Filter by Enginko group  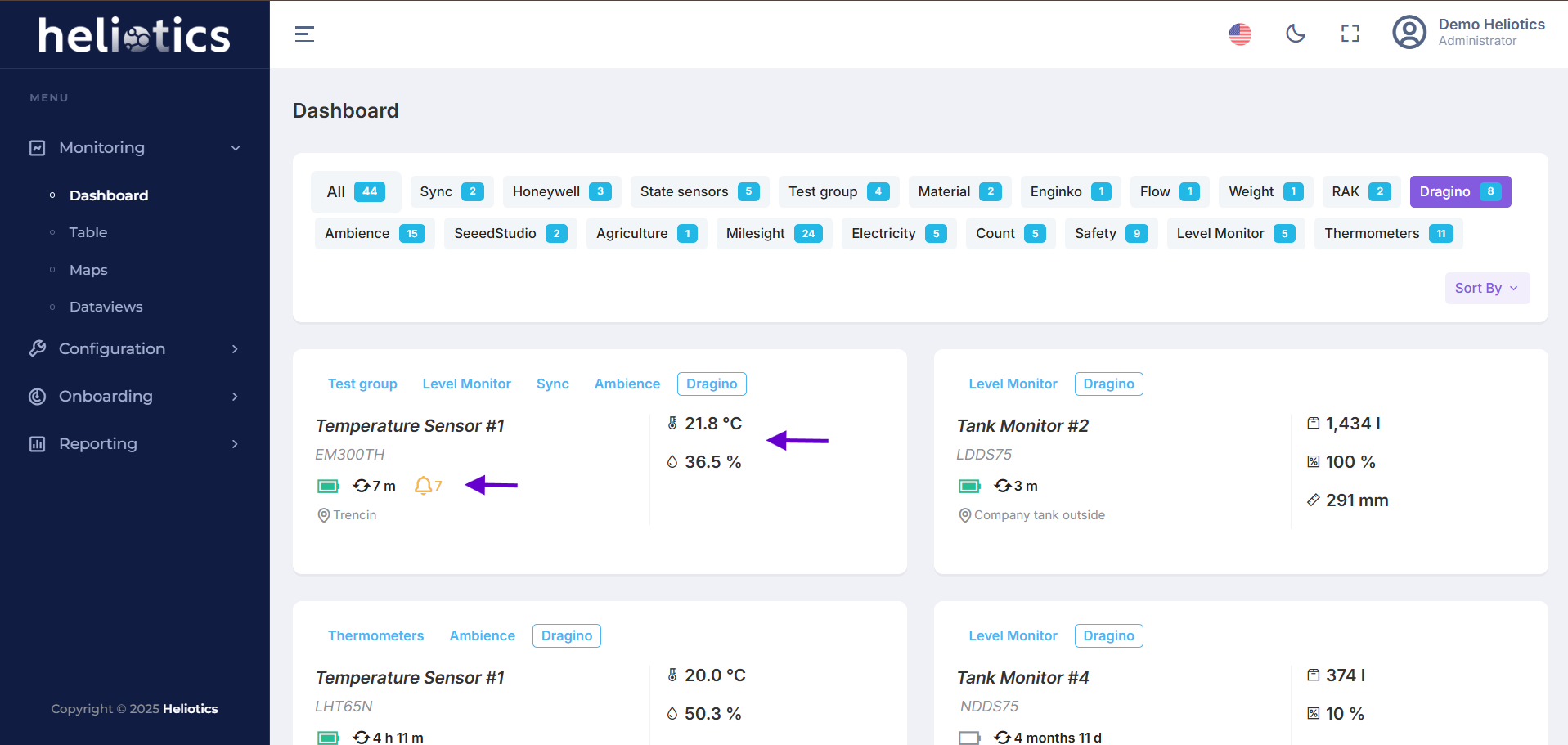1071,191
